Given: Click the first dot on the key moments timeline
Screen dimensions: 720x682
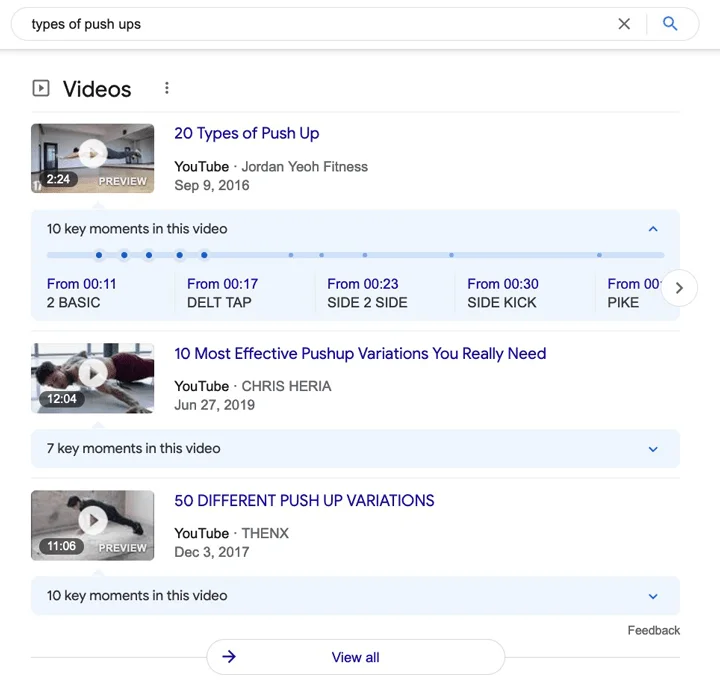Looking at the screenshot, I should pyautogui.click(x=99, y=255).
